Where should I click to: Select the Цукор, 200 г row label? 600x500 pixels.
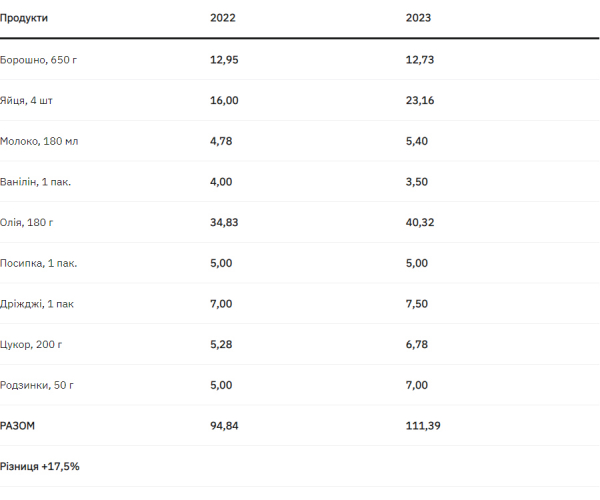click(x=32, y=345)
